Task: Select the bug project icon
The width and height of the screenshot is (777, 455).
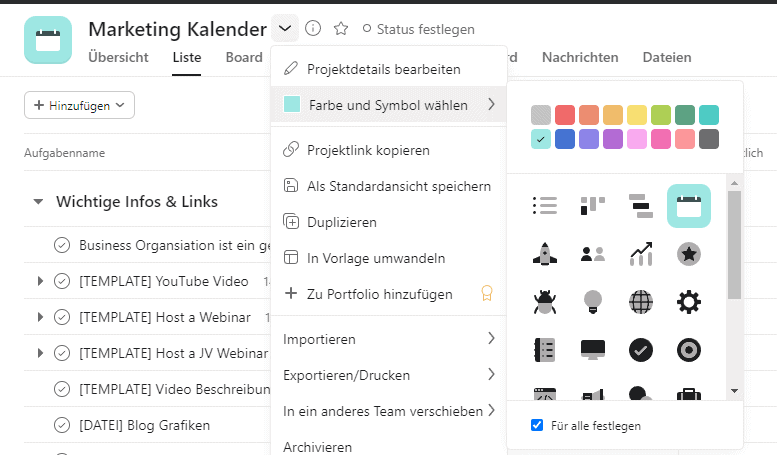Action: (545, 302)
